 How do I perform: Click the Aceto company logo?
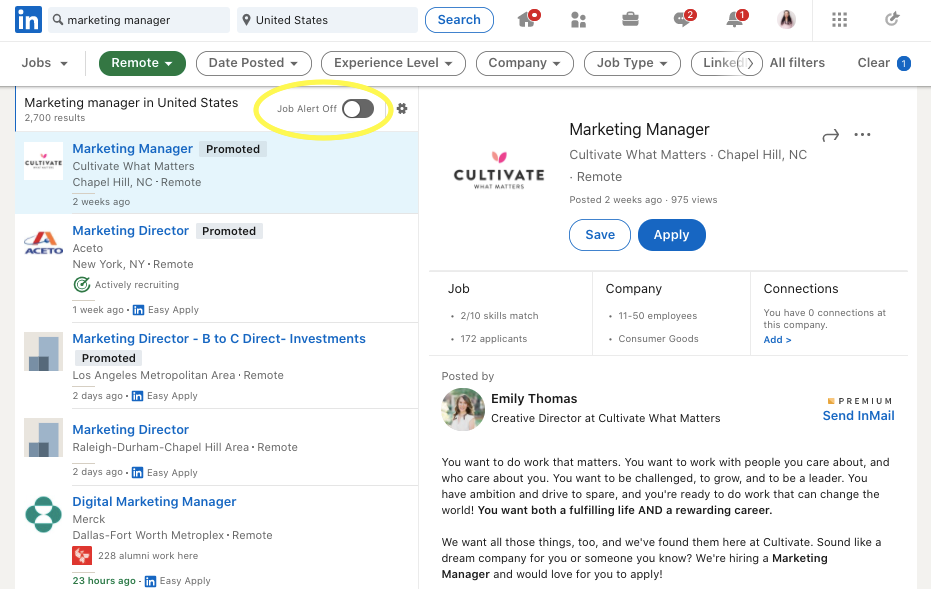pyautogui.click(x=43, y=243)
